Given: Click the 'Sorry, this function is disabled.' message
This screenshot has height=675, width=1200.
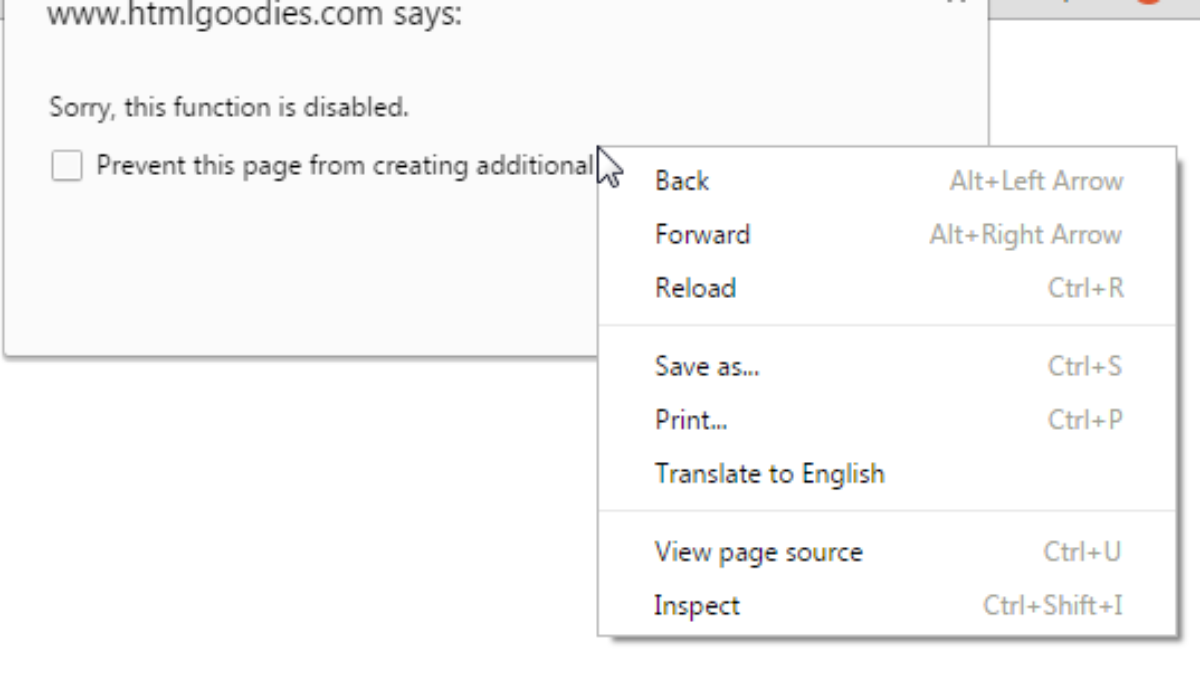Looking at the screenshot, I should [x=229, y=107].
